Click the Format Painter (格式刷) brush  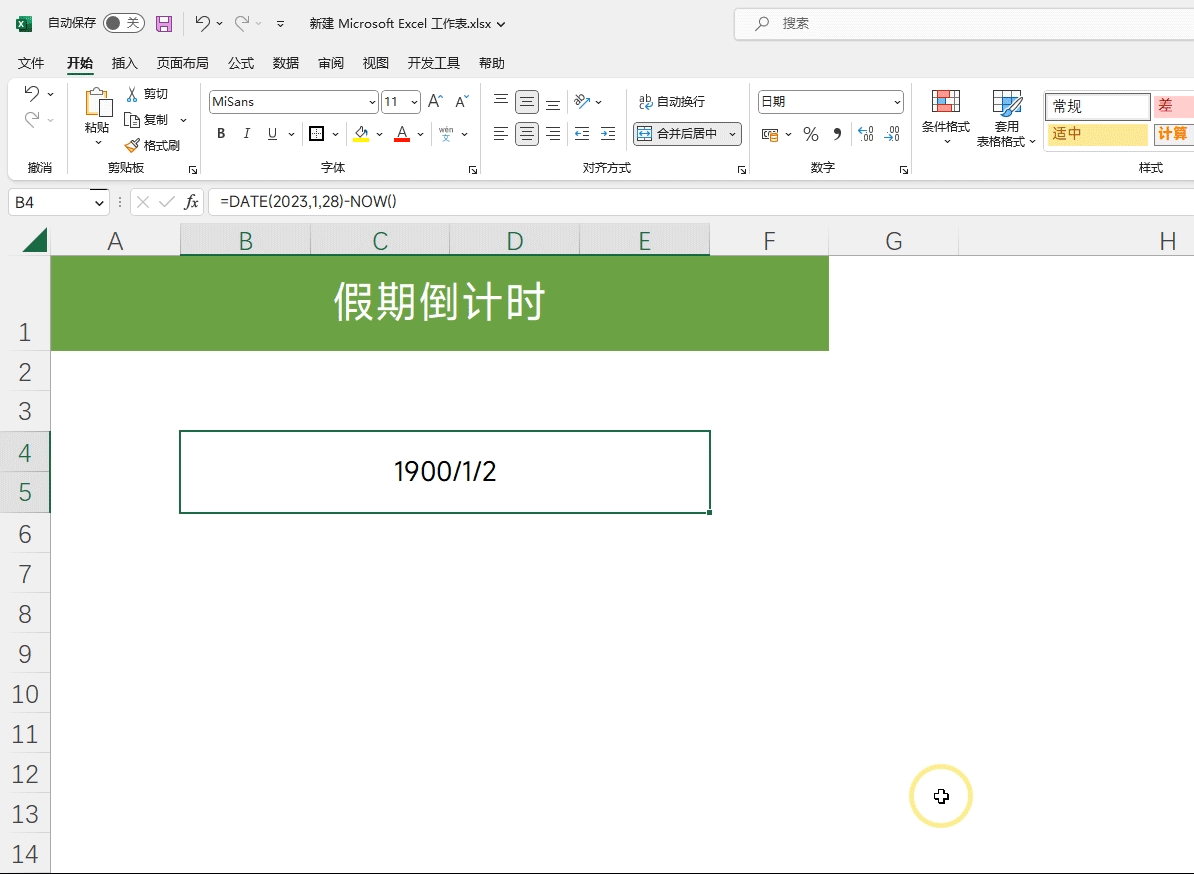point(132,145)
